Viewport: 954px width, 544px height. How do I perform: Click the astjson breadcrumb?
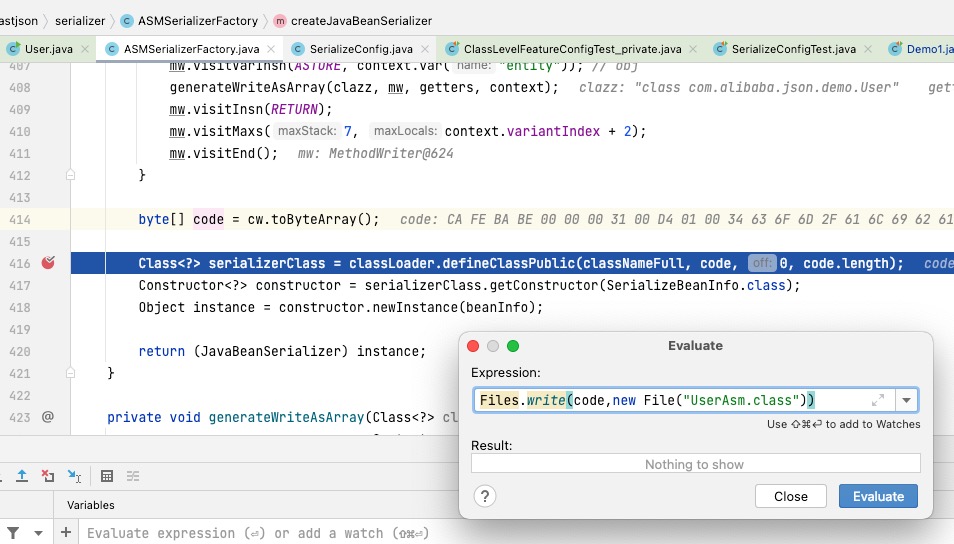point(18,21)
